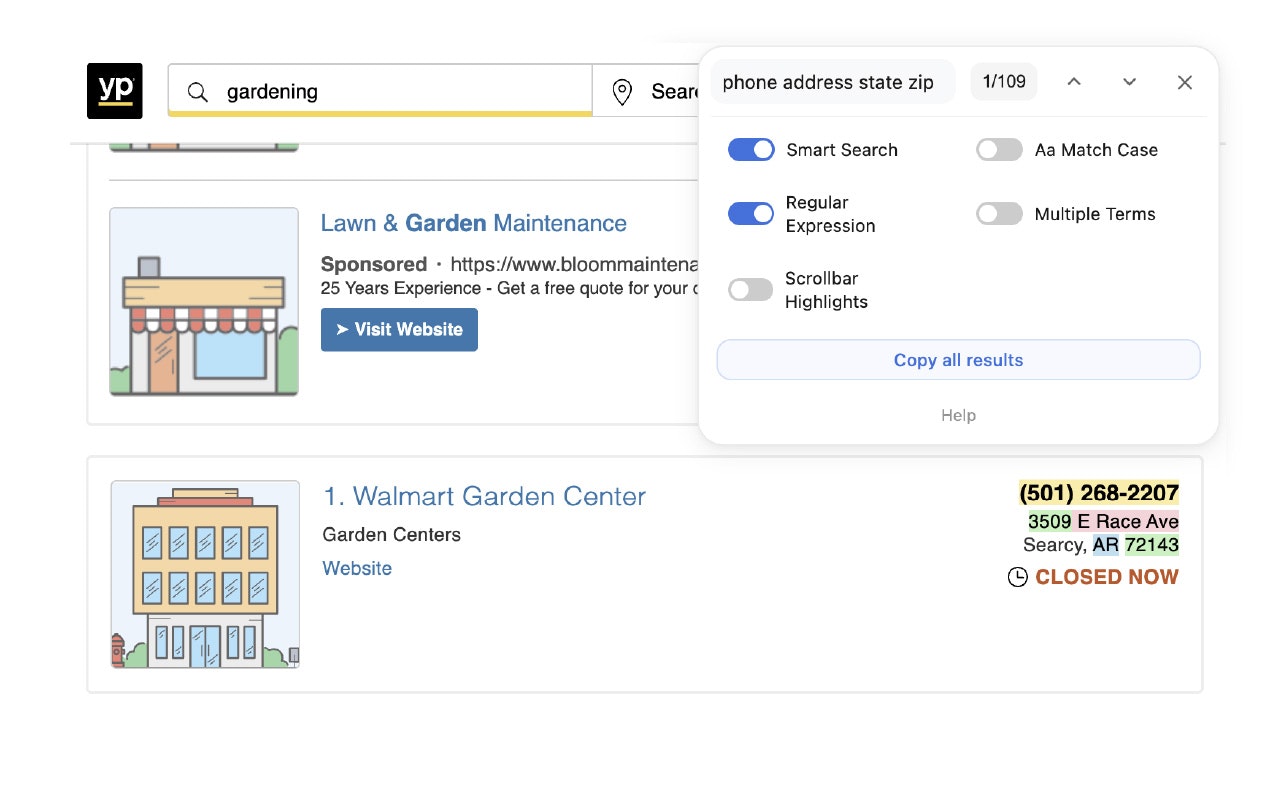Turn on Aa Match Case toggle
The image size is (1280, 800).
999,150
